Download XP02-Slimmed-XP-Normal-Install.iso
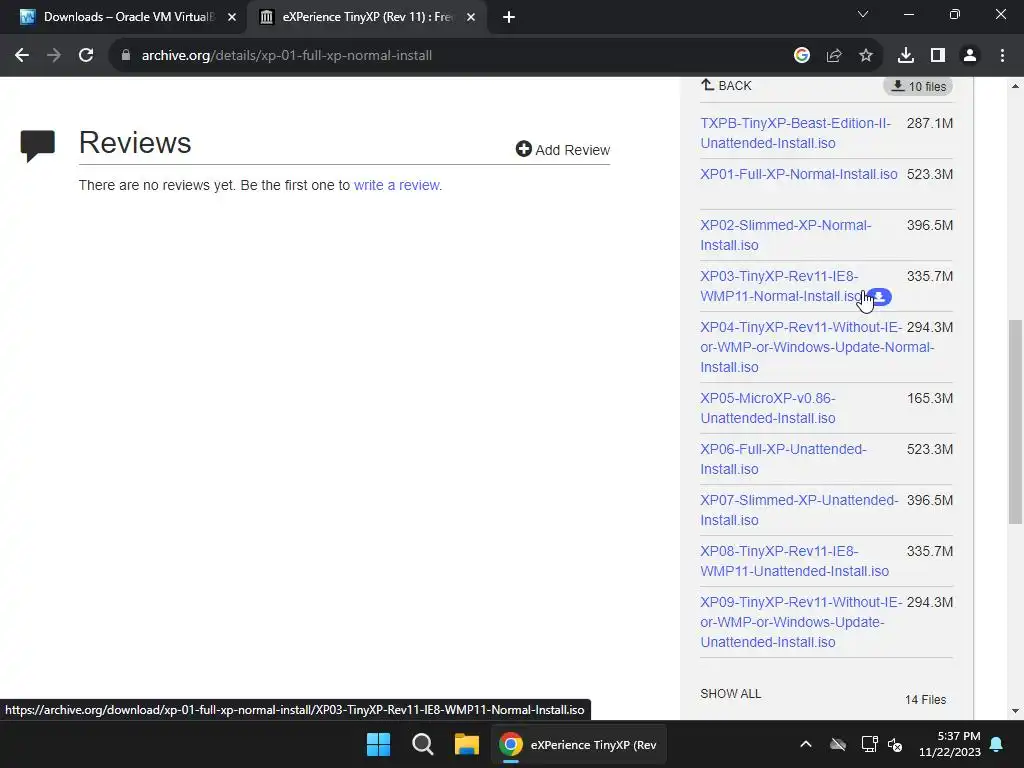 point(786,235)
